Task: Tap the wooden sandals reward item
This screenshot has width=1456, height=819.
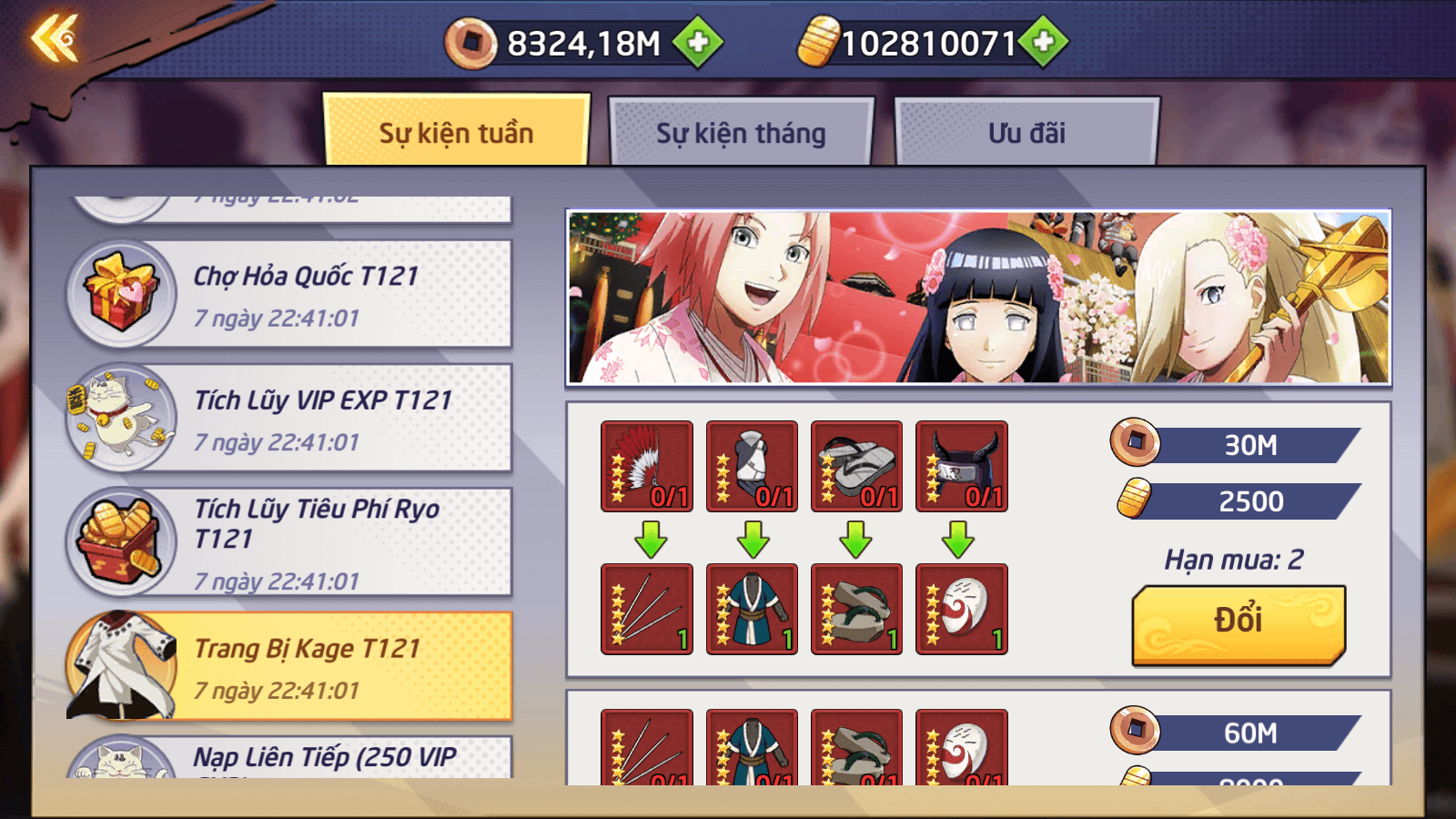Action: pos(856,609)
